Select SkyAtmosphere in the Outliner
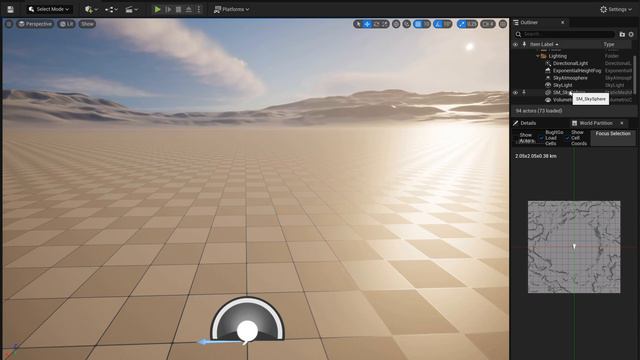This screenshot has width=640, height=360. (x=570, y=78)
